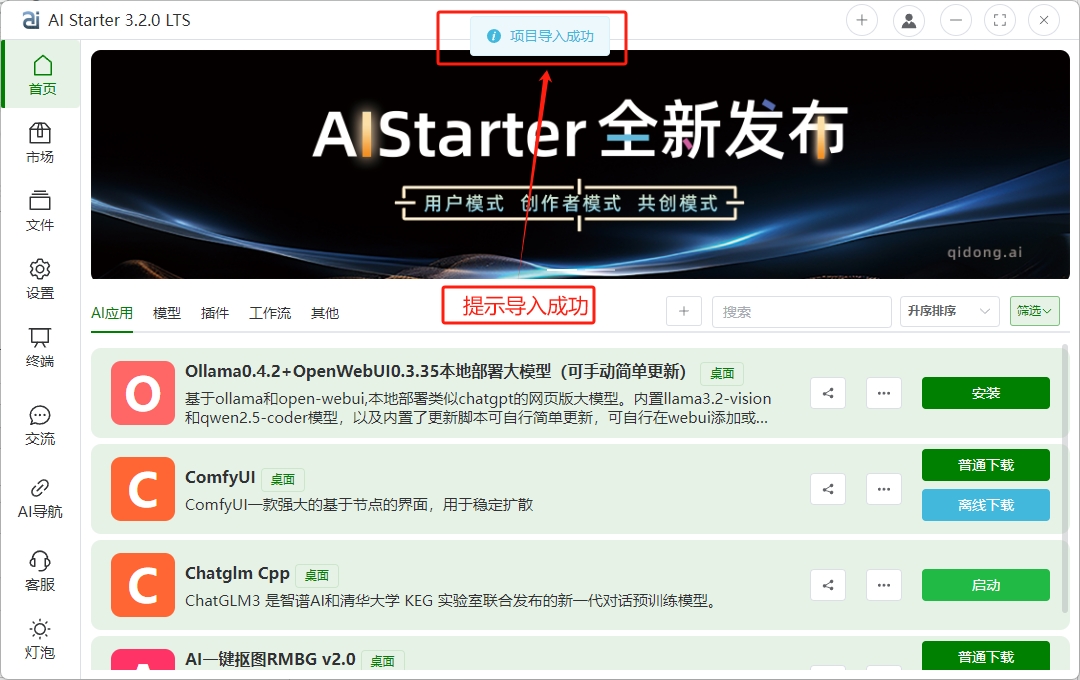Viewport: 1080px width, 680px height.
Task: Open the 设置 settings panel
Action: [40, 280]
